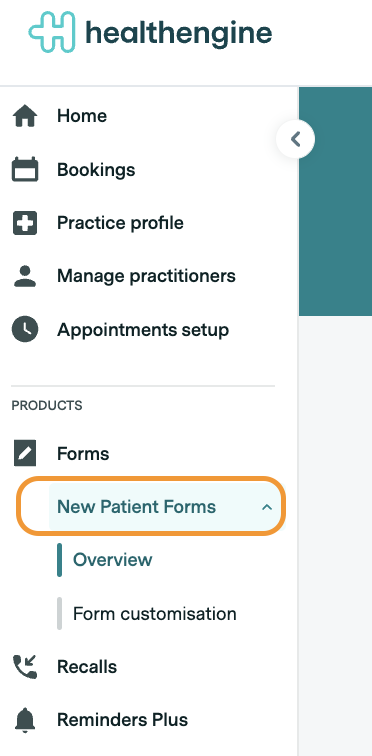372x756 pixels.
Task: Collapse the sidebar with the left chevron
Action: click(295, 139)
